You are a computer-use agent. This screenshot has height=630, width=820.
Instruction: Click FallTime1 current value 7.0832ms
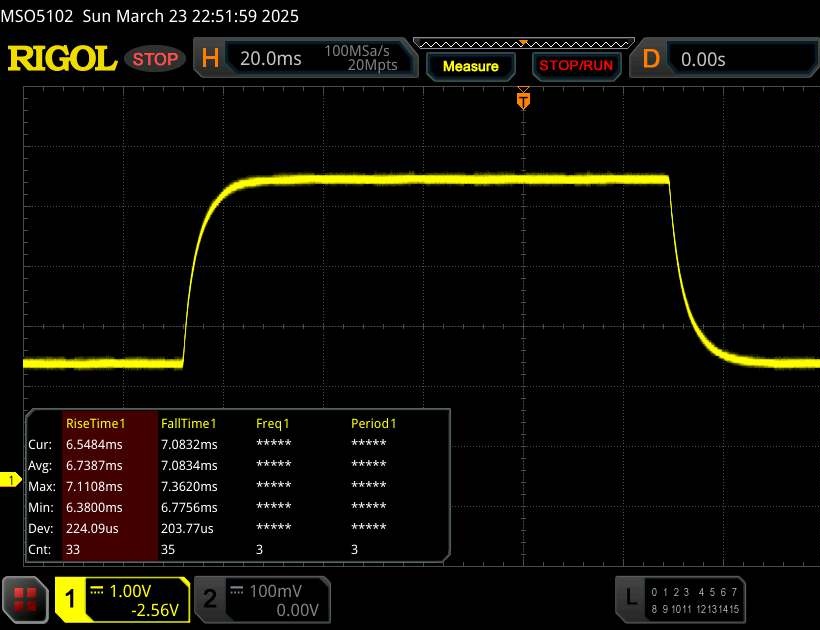click(189, 444)
